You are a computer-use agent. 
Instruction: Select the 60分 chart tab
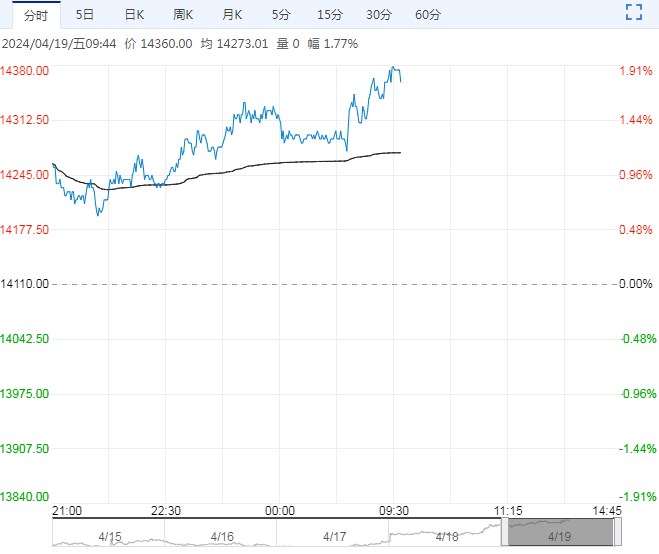pyautogui.click(x=427, y=14)
